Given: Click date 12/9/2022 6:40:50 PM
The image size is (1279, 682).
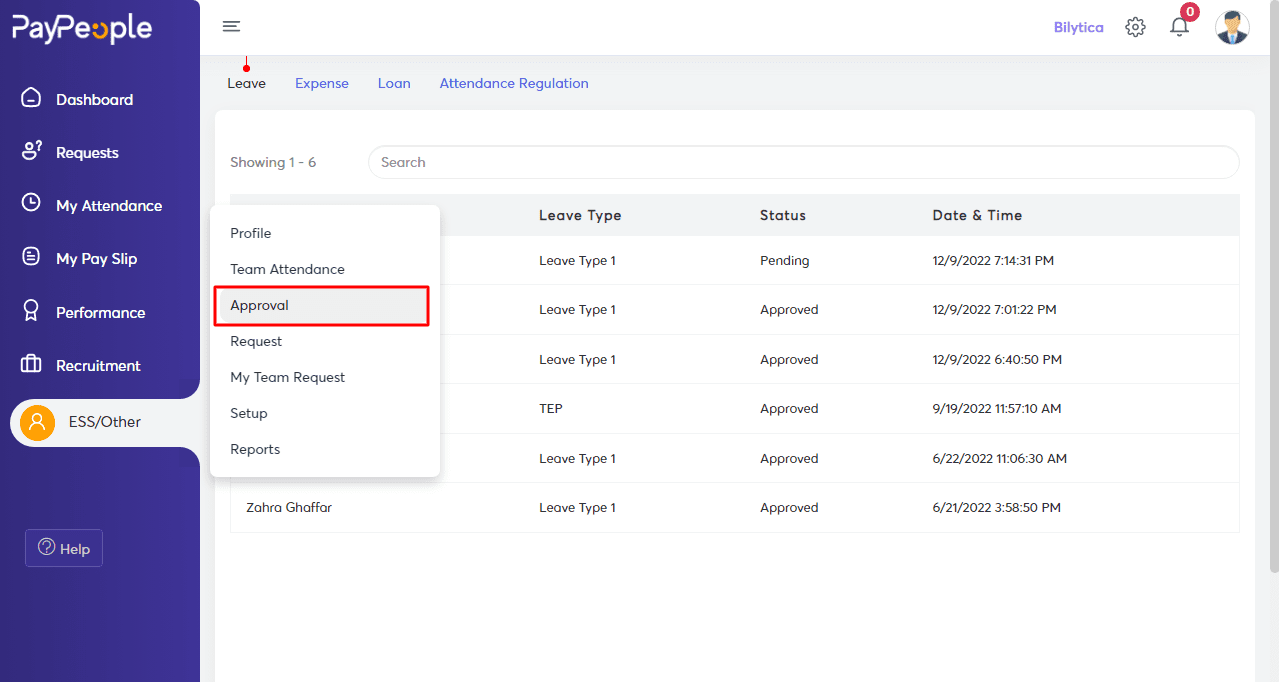Looking at the screenshot, I should pos(997,359).
